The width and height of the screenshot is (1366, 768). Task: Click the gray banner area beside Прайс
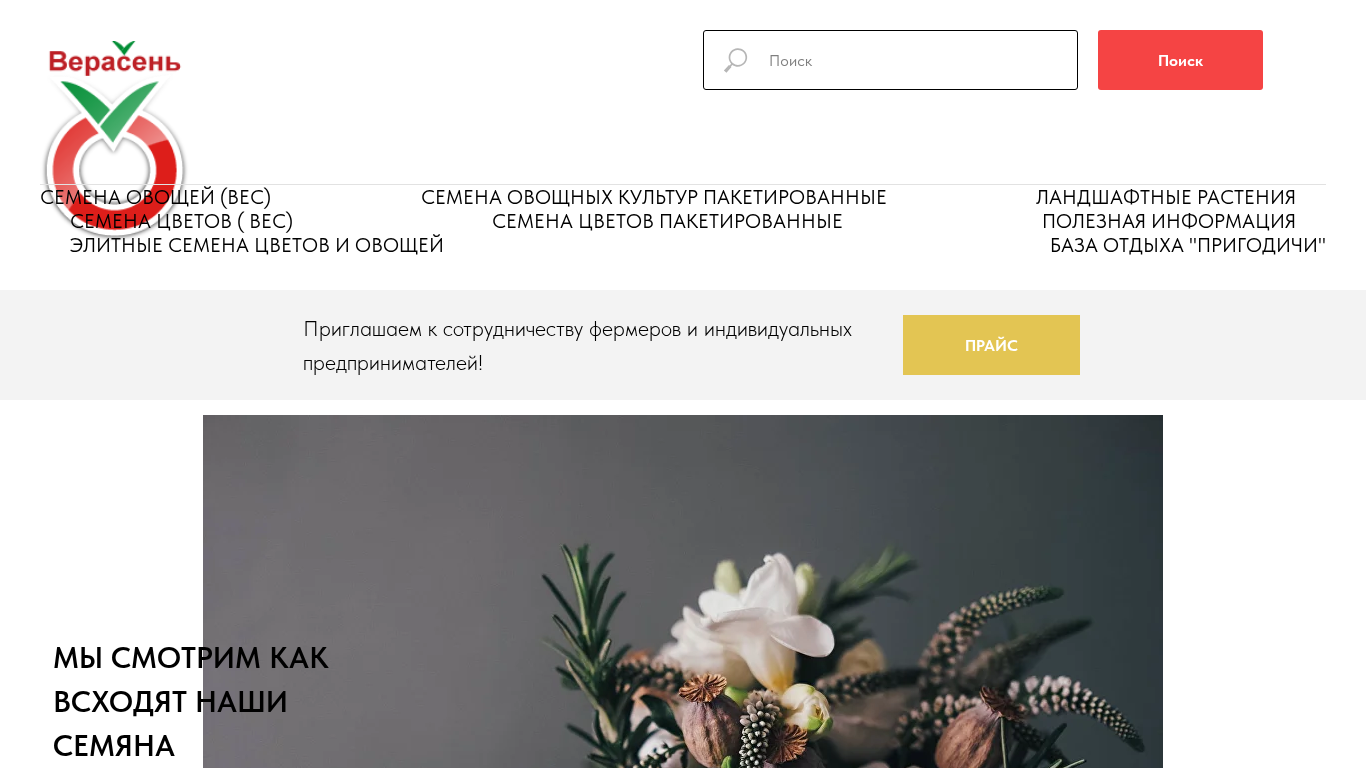pos(1222,345)
